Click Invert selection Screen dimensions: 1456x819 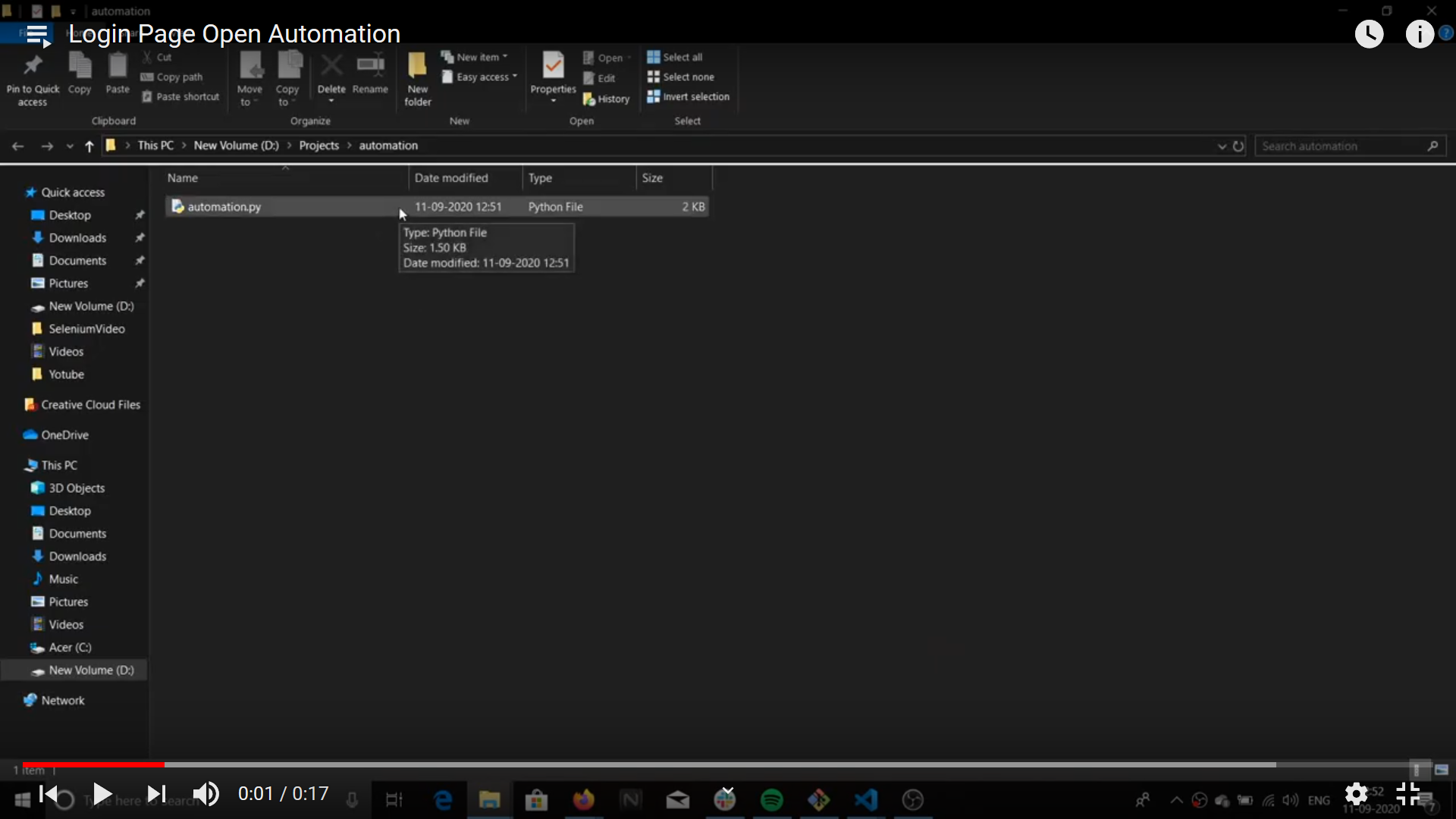click(688, 96)
